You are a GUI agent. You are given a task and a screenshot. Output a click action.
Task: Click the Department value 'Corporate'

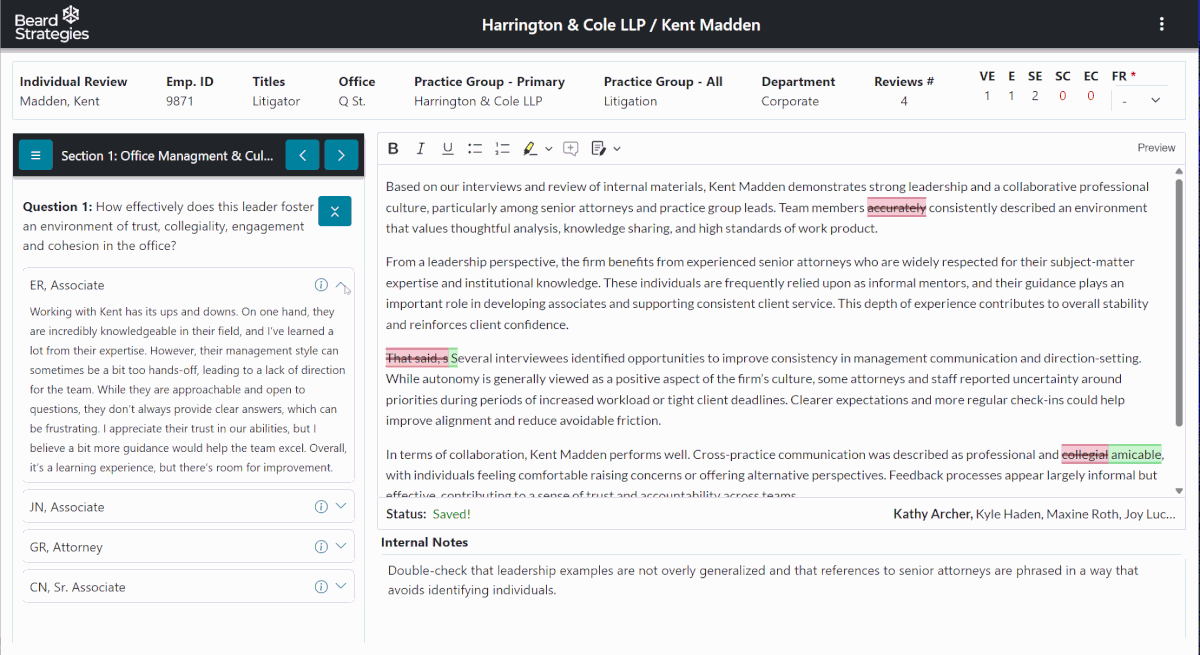790,101
